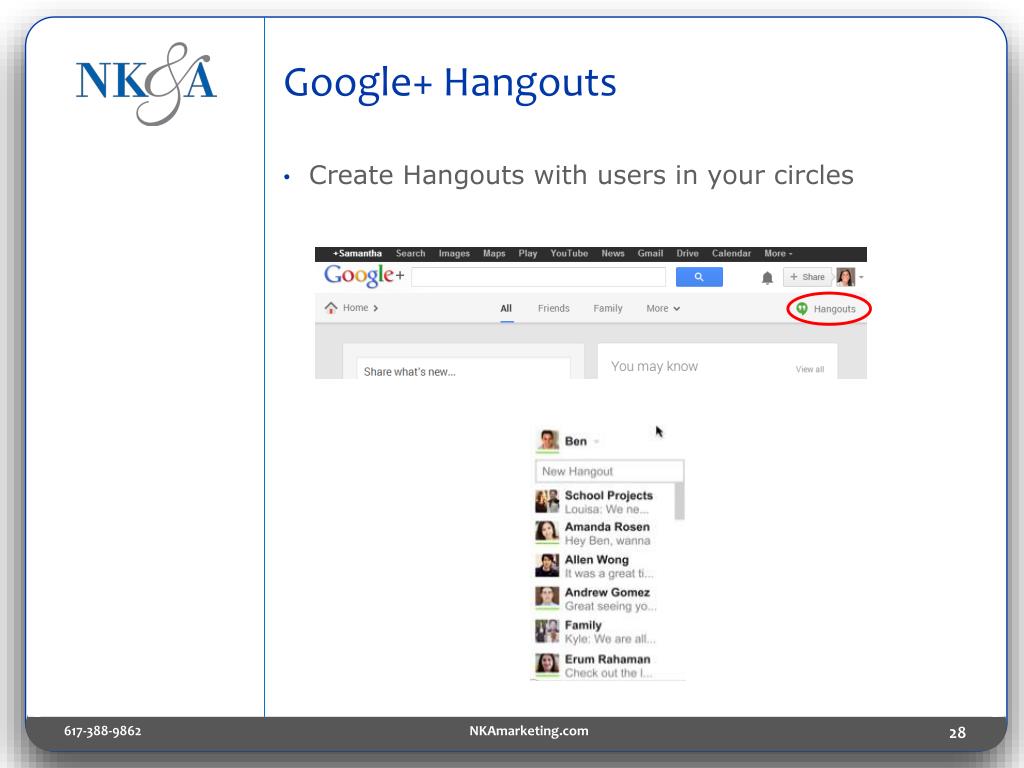The image size is (1024, 768).
Task: Open the School Projects conversation
Action: [604, 502]
